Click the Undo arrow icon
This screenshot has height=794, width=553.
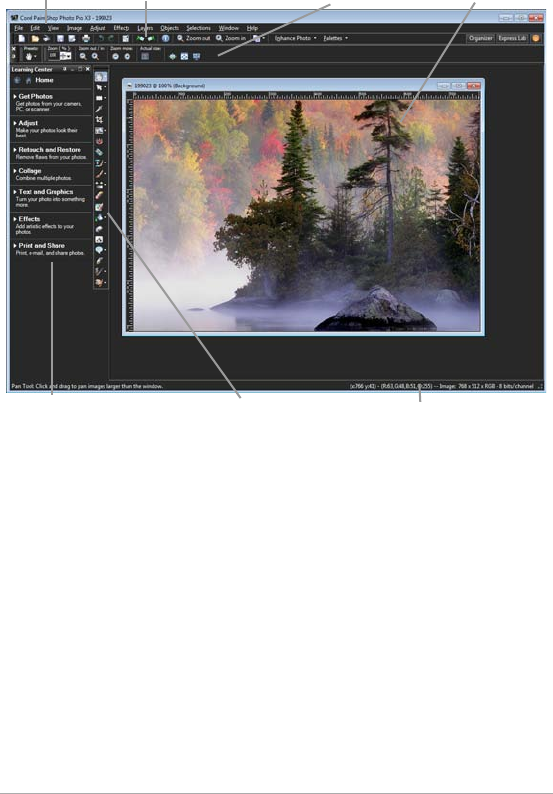(x=101, y=38)
